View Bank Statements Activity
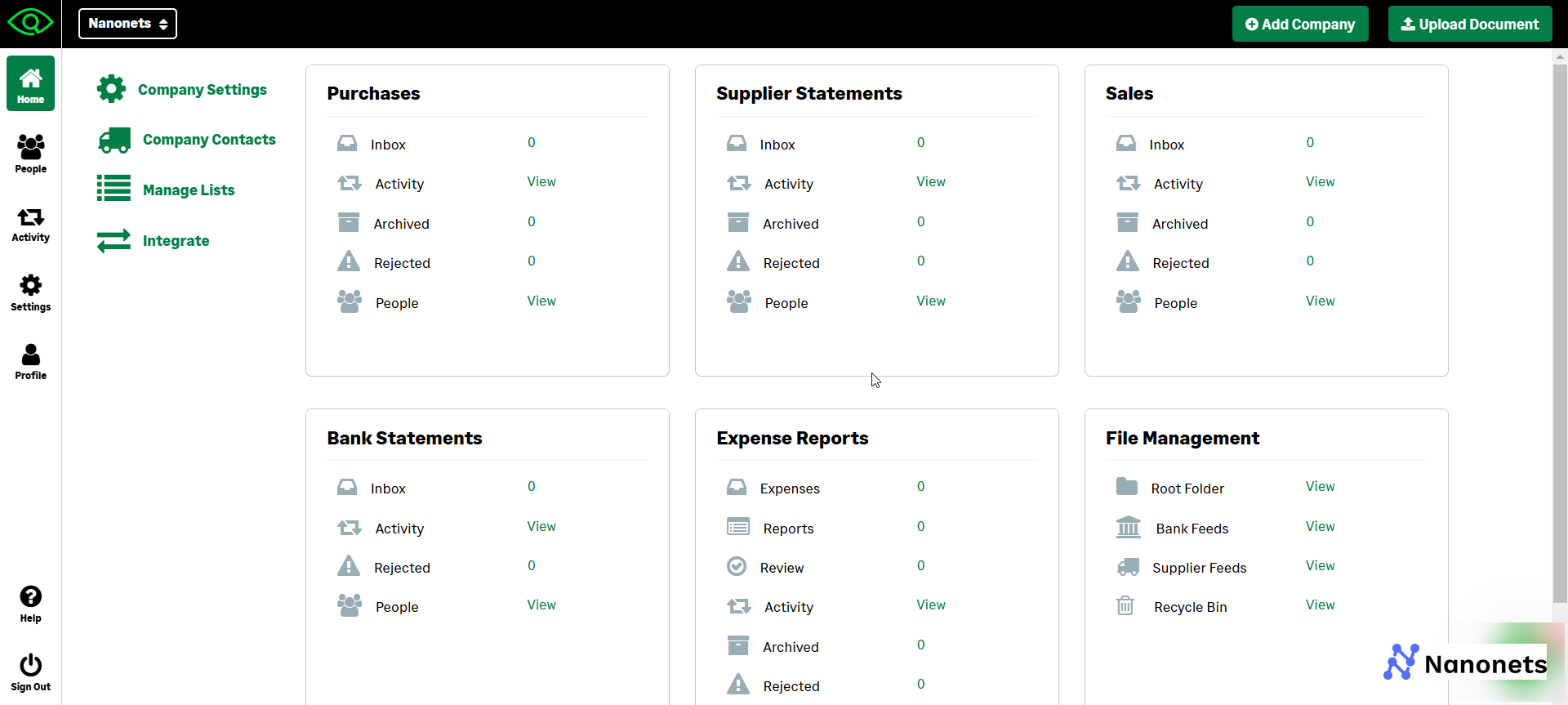The image size is (1568, 705). pos(541,526)
